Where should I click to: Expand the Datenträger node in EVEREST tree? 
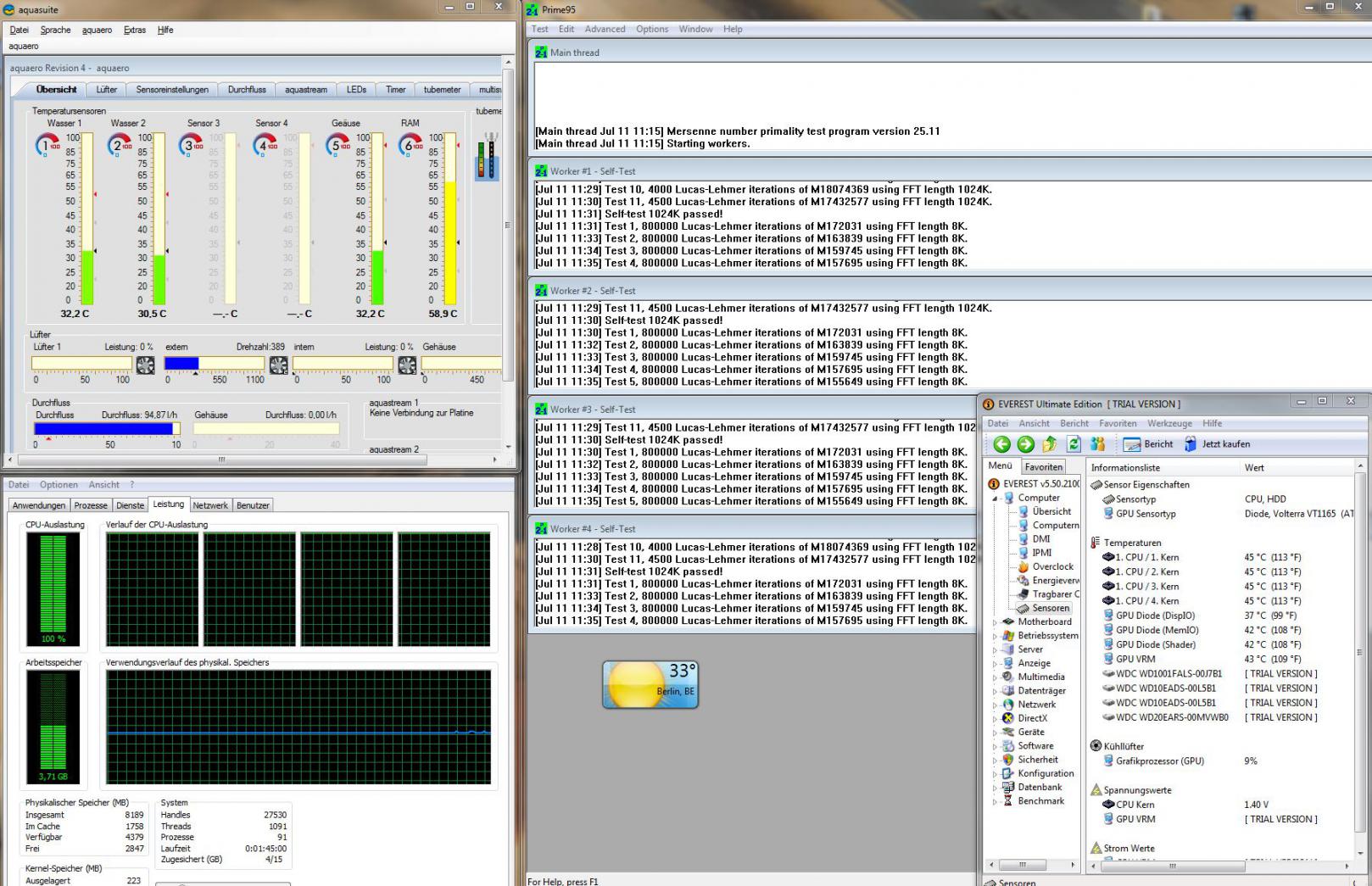[x=996, y=691]
